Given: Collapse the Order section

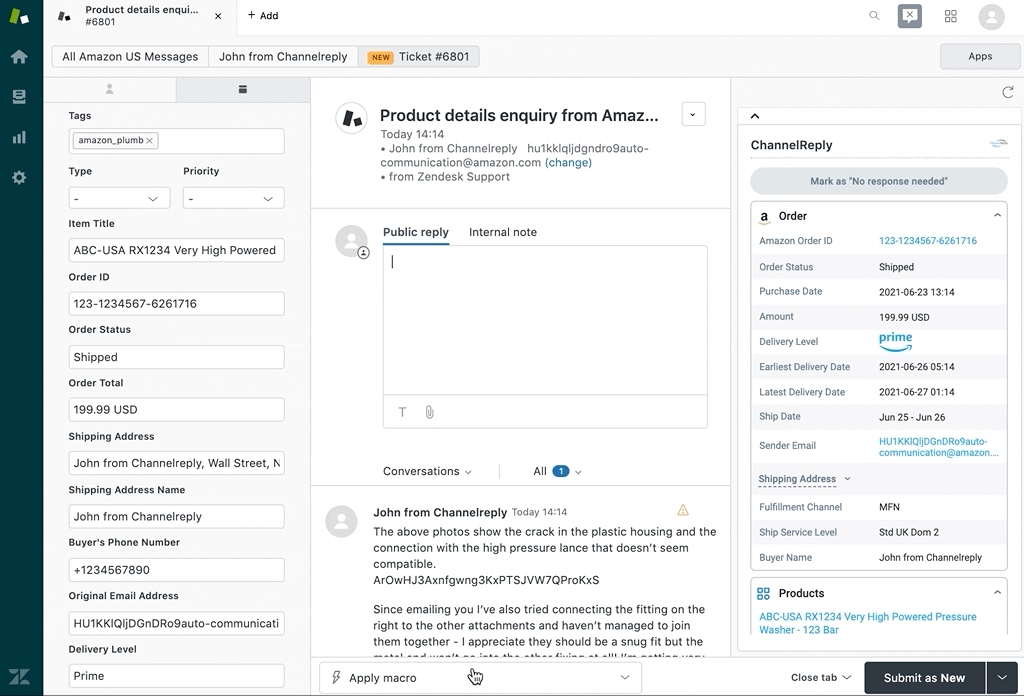Looking at the screenshot, I should (997, 215).
